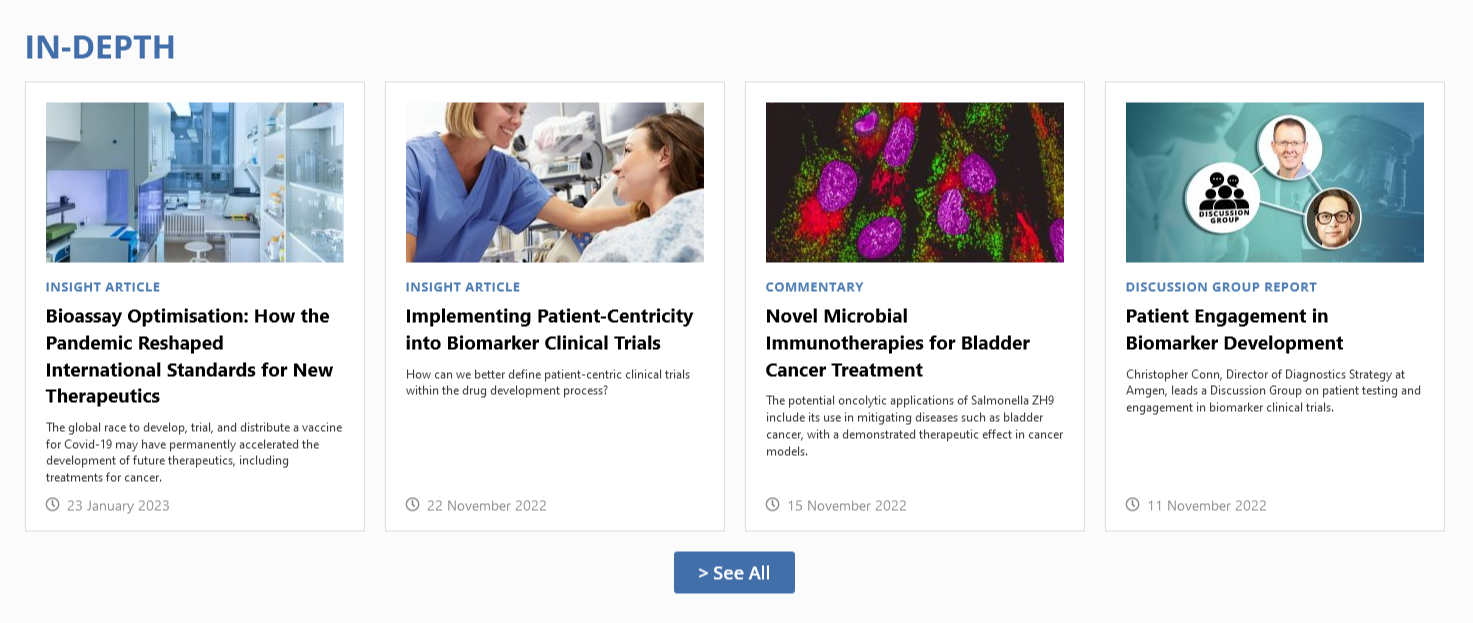This screenshot has height=623, width=1473.
Task: Click the laboratory image thumbnail
Action: click(195, 182)
